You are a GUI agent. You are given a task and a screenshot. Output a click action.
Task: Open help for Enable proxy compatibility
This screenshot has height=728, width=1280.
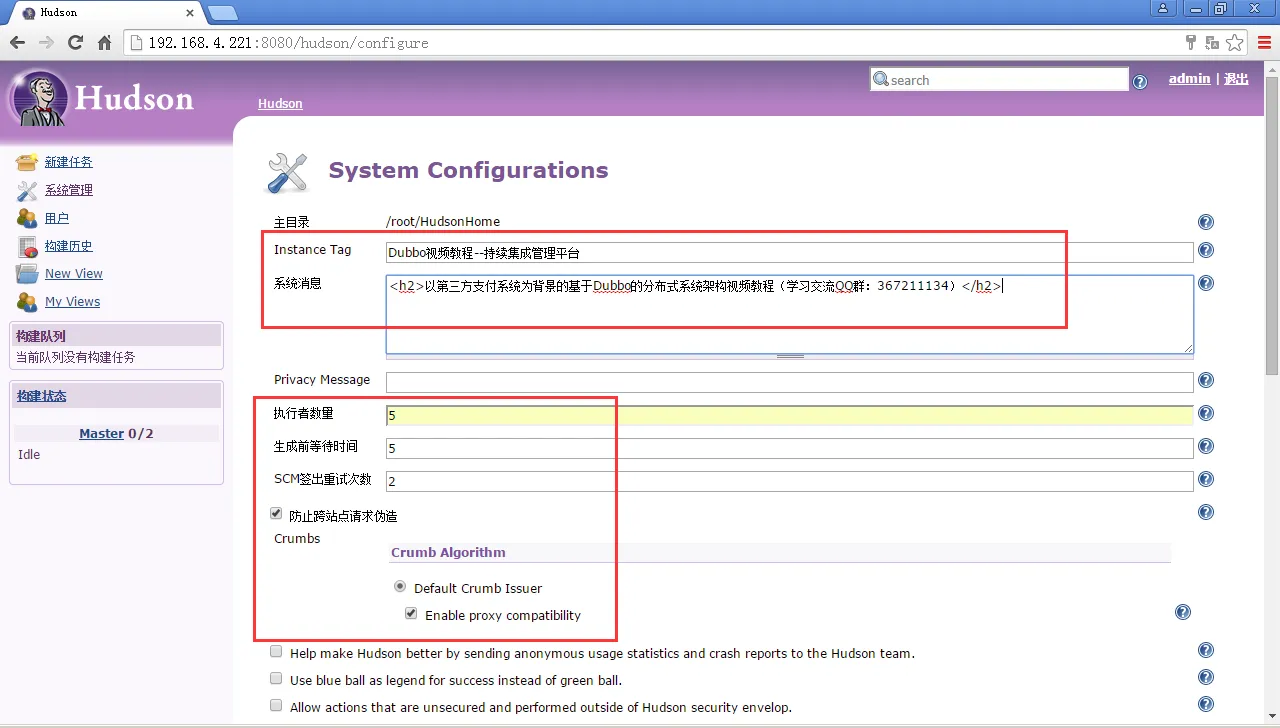(1183, 612)
